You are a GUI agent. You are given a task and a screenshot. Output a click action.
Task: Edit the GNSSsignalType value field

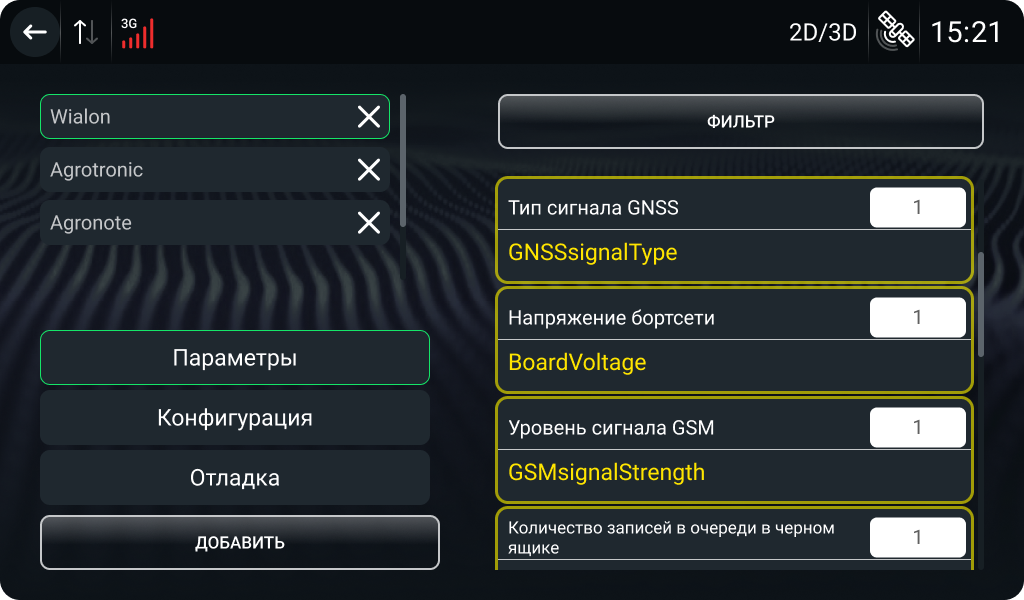(917, 206)
